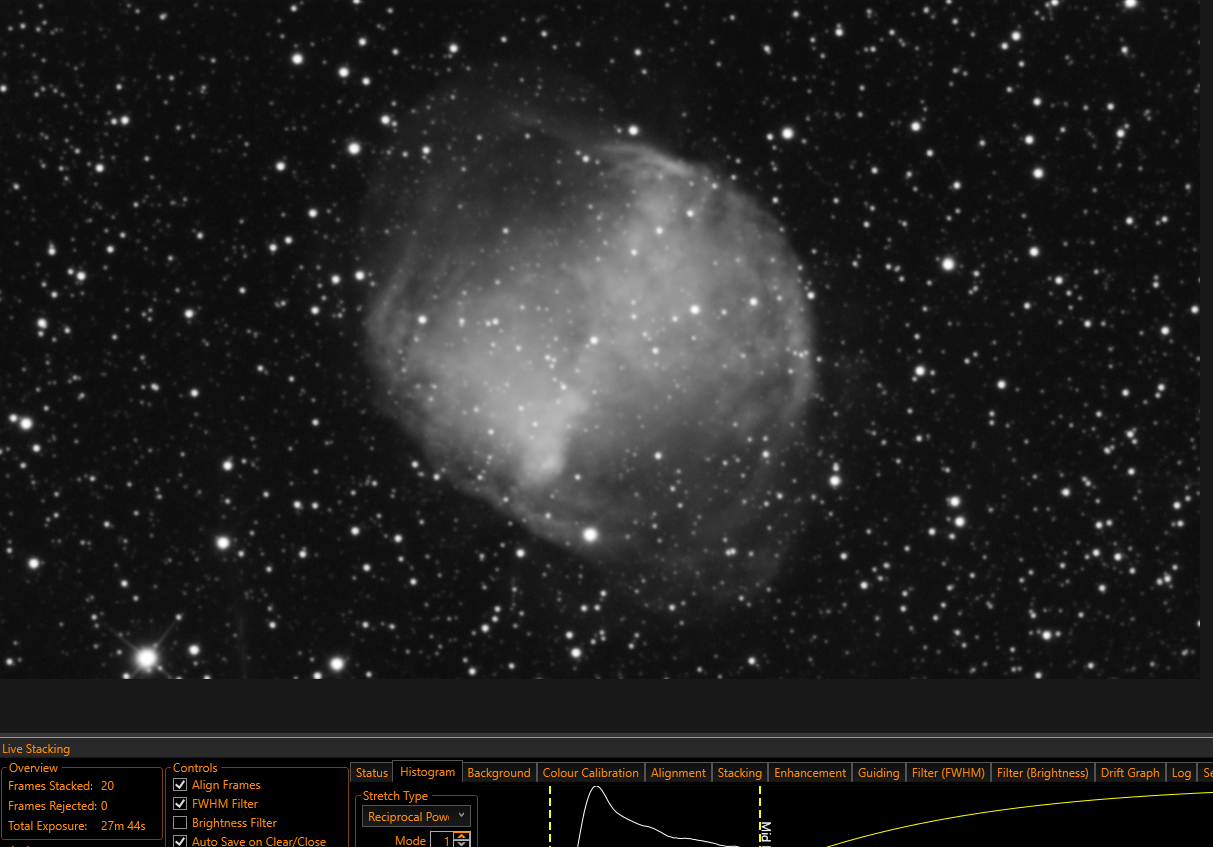Click the Mode value field
Image resolution: width=1213 pixels, height=847 pixels.
(x=442, y=841)
